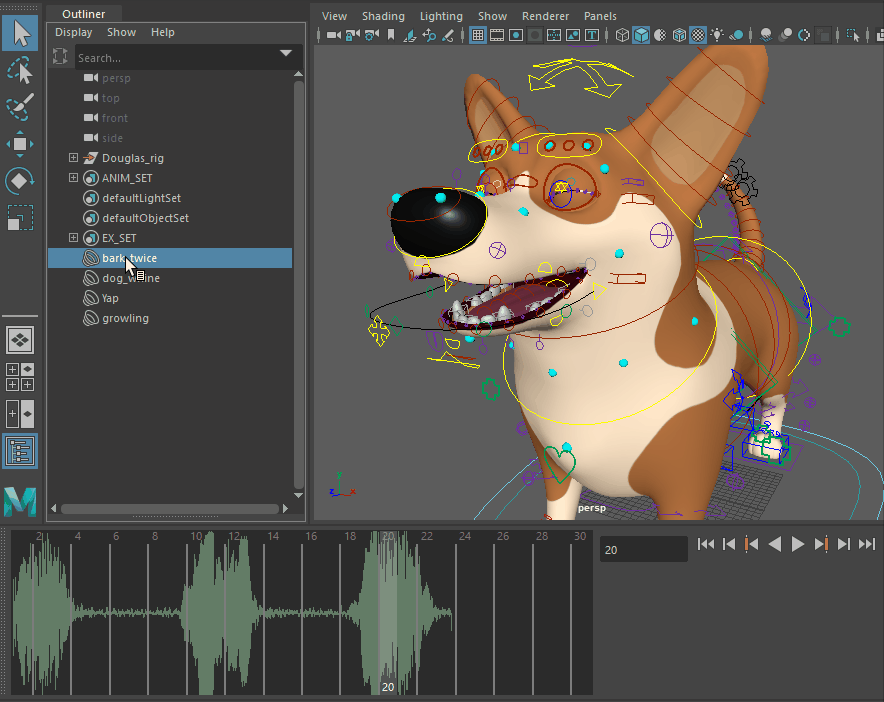Play the animation forwards
Image resolution: width=884 pixels, height=702 pixels.
click(798, 544)
